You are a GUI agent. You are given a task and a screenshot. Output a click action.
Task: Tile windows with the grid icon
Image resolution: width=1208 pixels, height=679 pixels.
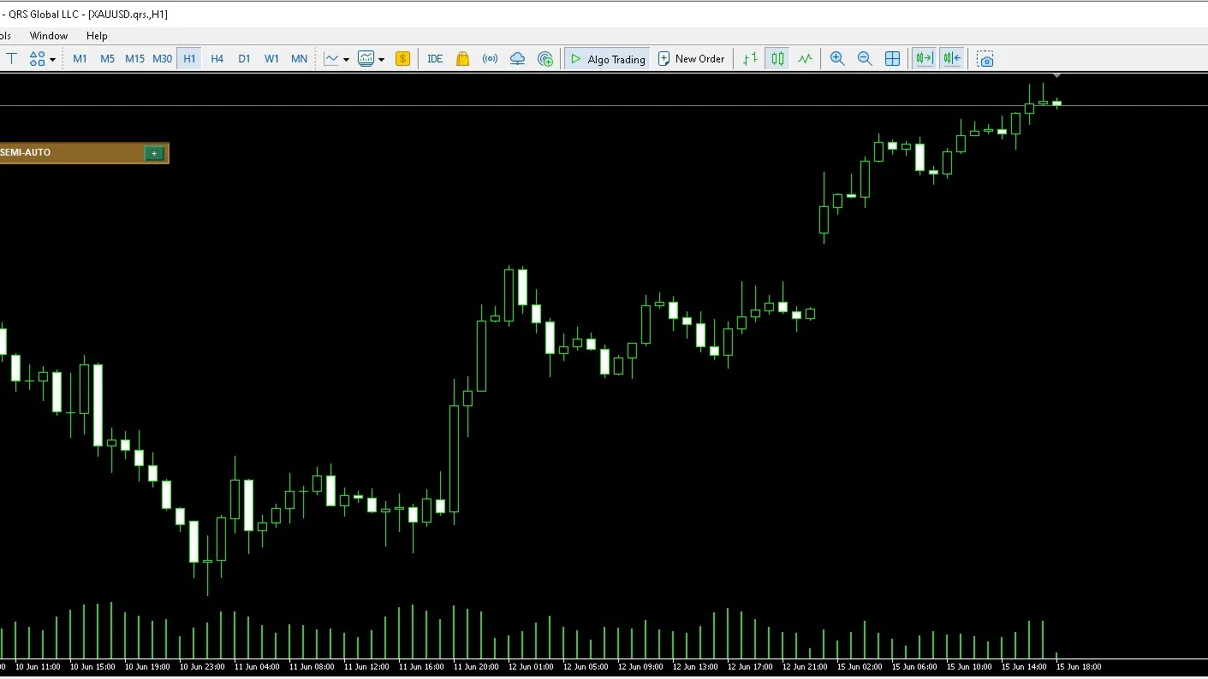[893, 59]
